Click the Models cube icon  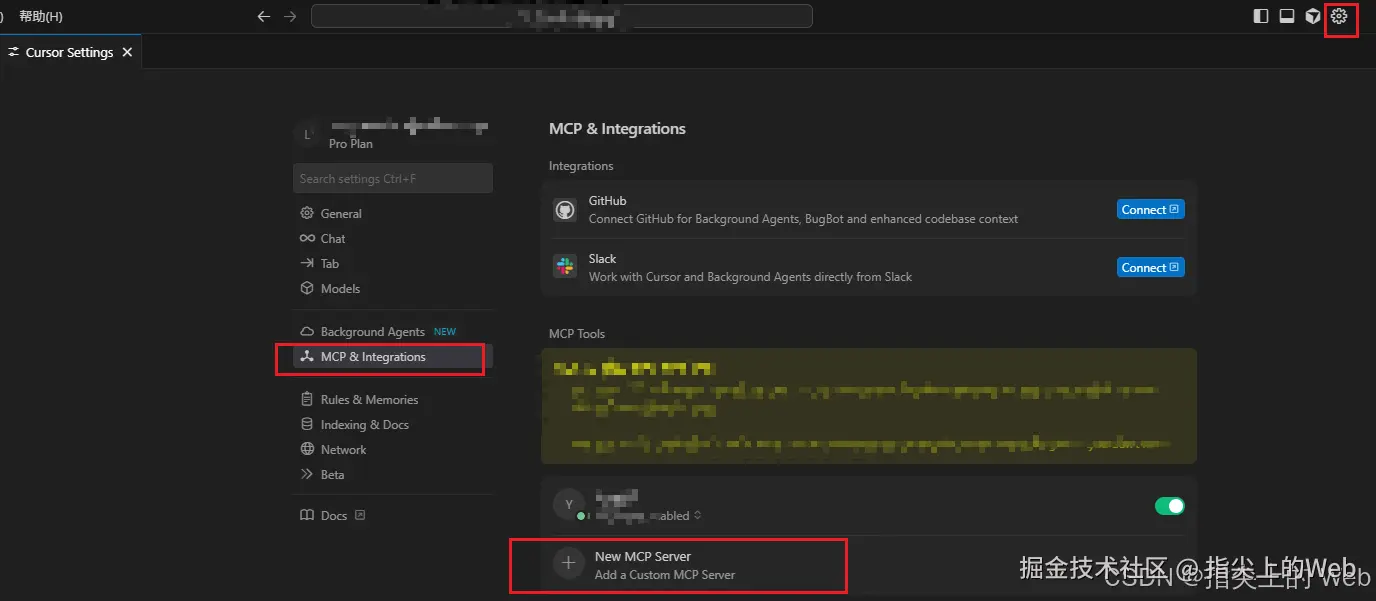pos(307,288)
